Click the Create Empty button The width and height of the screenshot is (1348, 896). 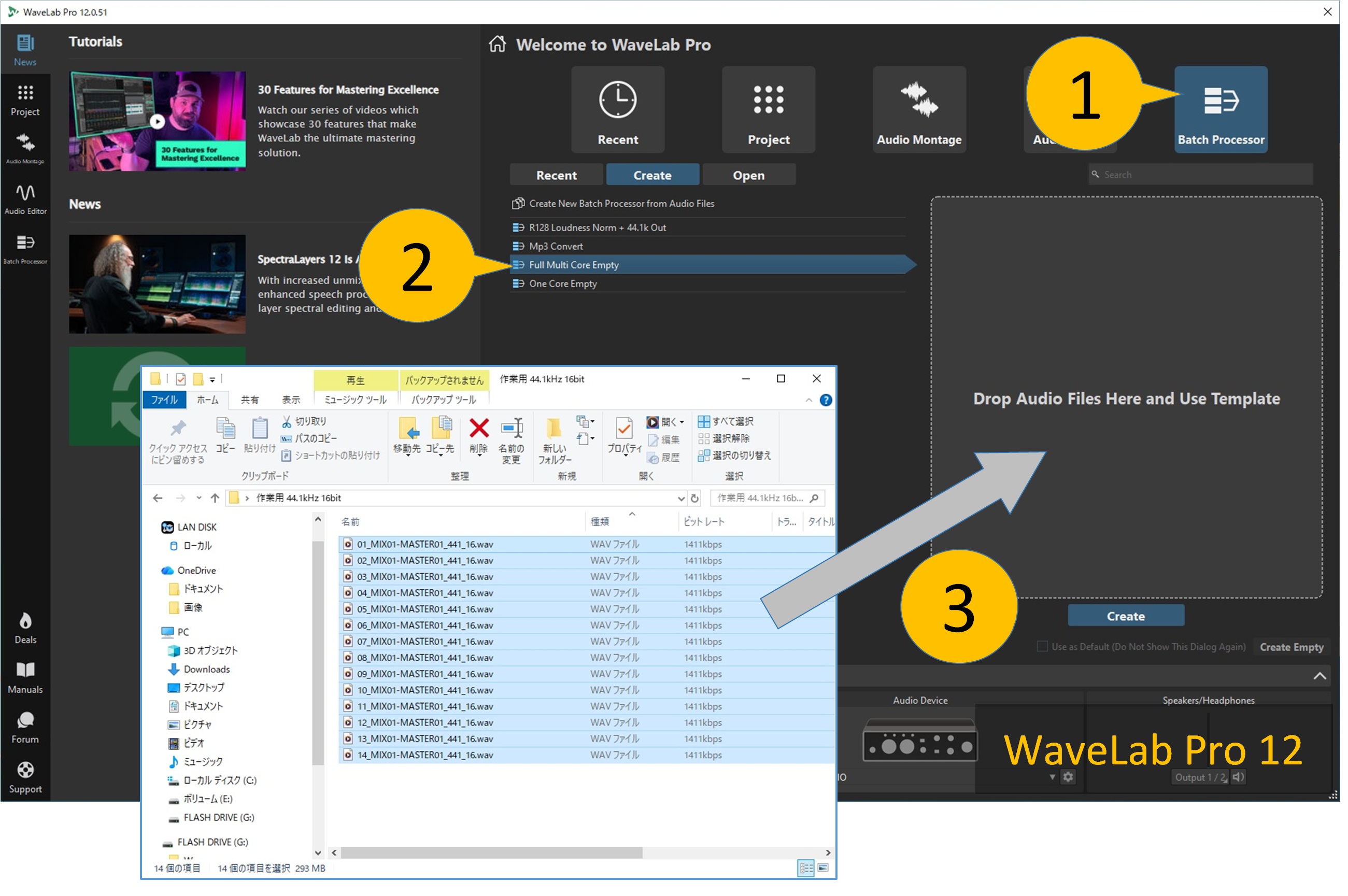[x=1291, y=647]
